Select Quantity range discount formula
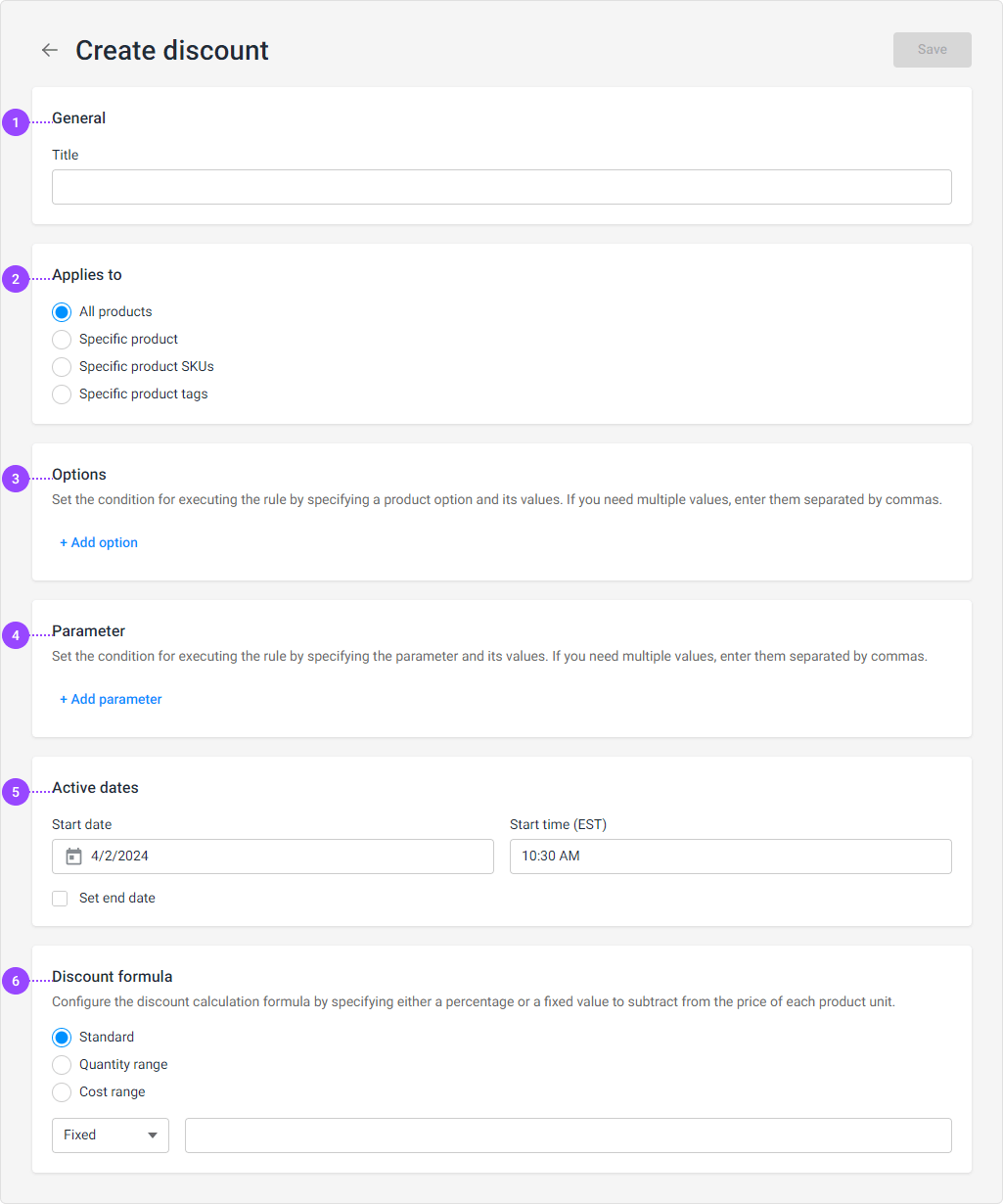Viewport: 1003px width, 1204px height. coord(62,1065)
